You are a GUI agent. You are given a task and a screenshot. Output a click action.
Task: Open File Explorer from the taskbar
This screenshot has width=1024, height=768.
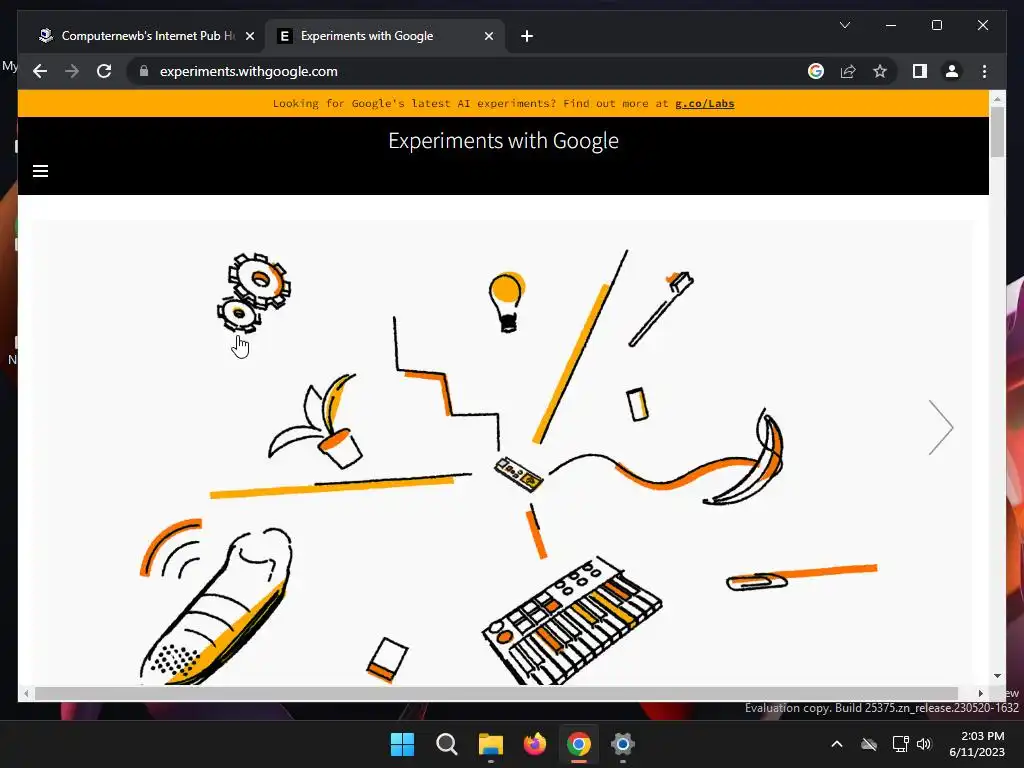490,744
